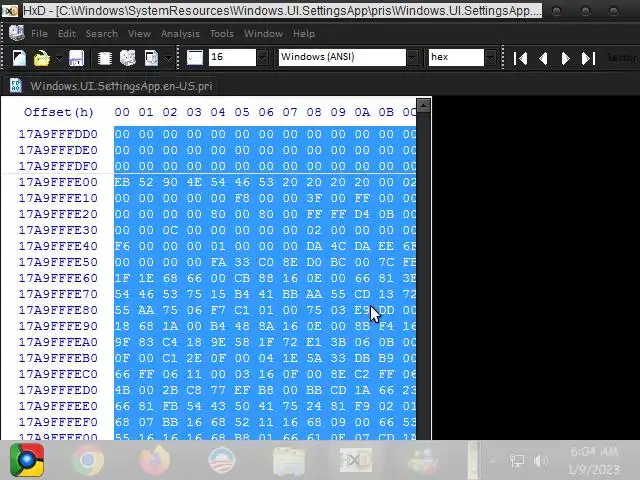This screenshot has width=640, height=480.
Task: Click the HxD title bar app icon
Action: point(10,11)
